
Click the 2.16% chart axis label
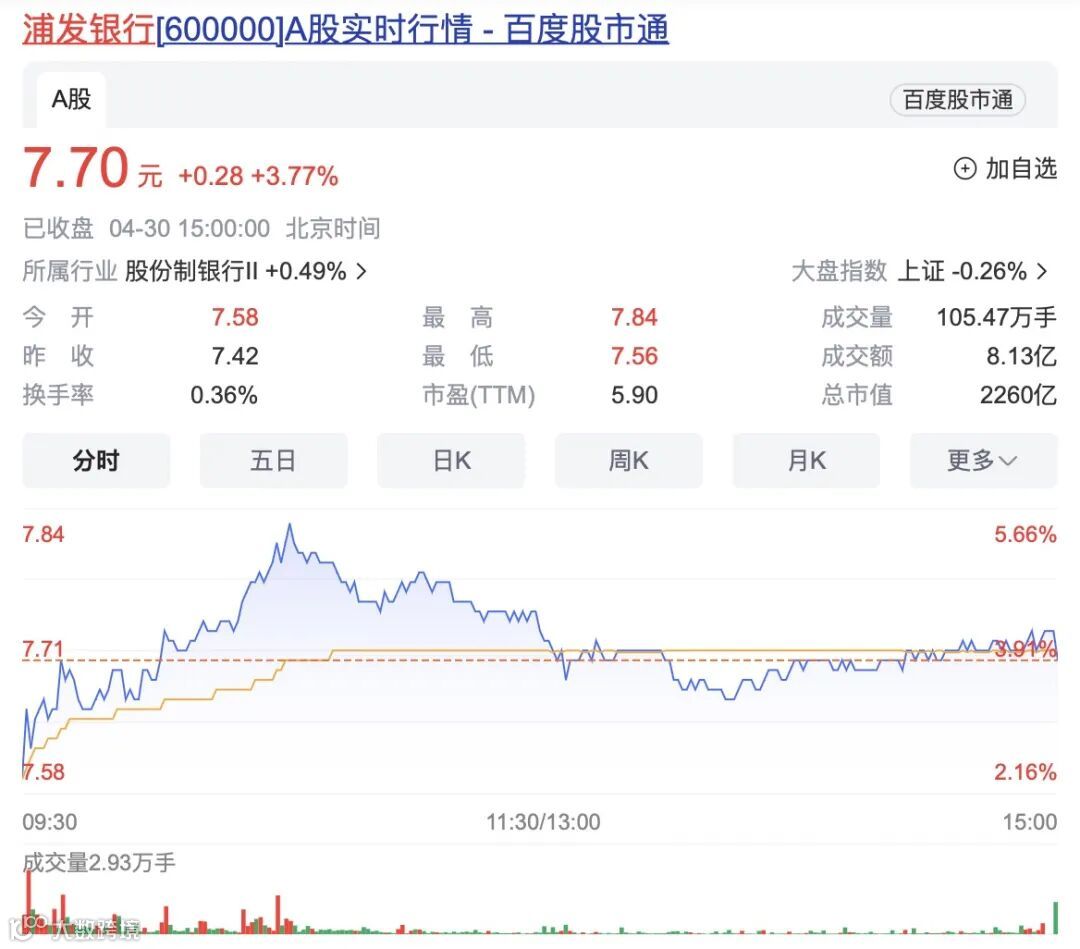1025,772
